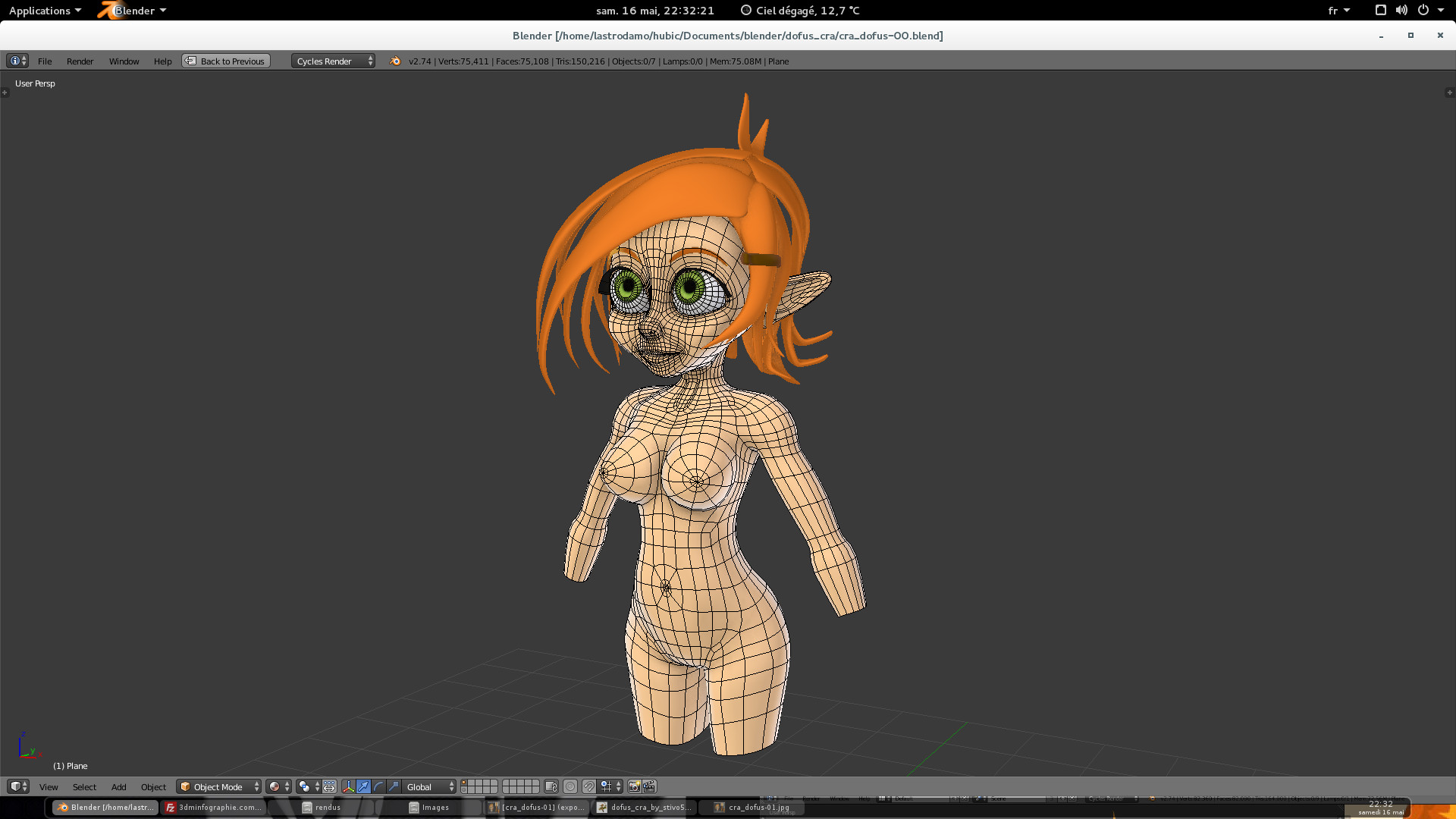Open the View menu in 3D viewport header
This screenshot has height=819, width=1456.
click(49, 787)
